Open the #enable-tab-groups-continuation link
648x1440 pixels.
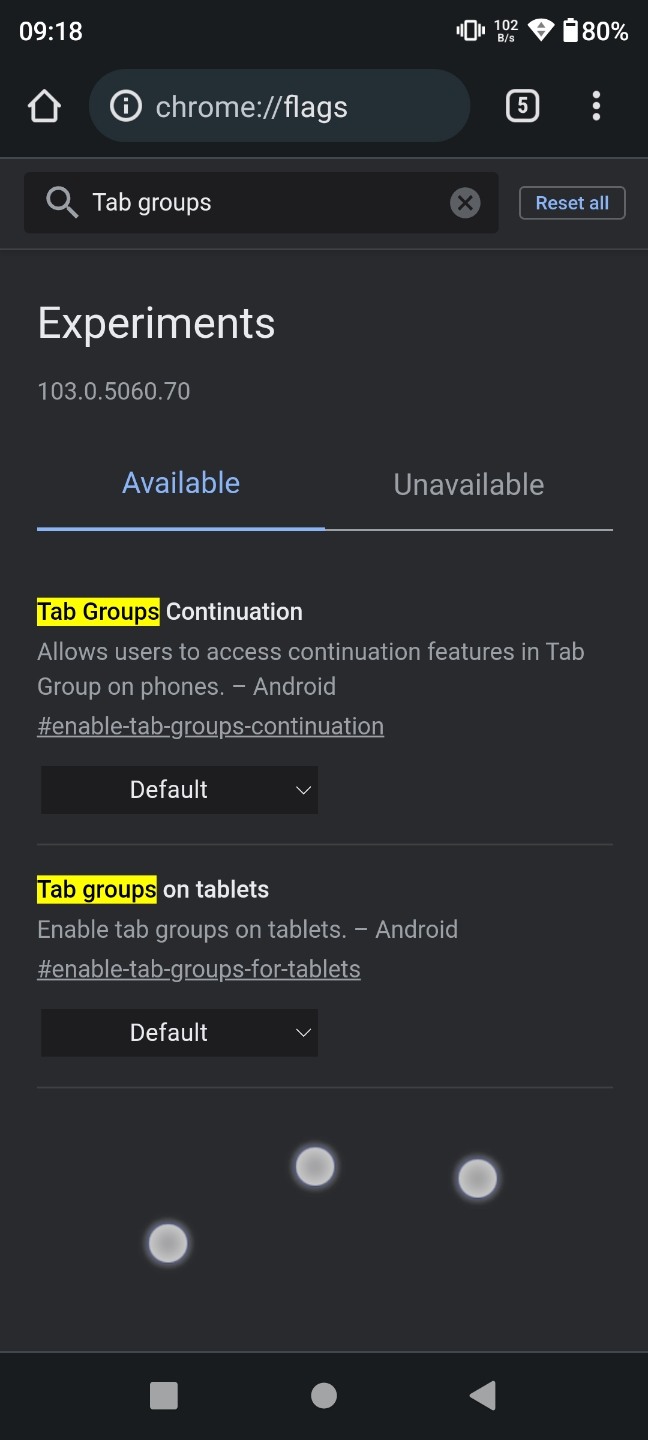click(211, 726)
